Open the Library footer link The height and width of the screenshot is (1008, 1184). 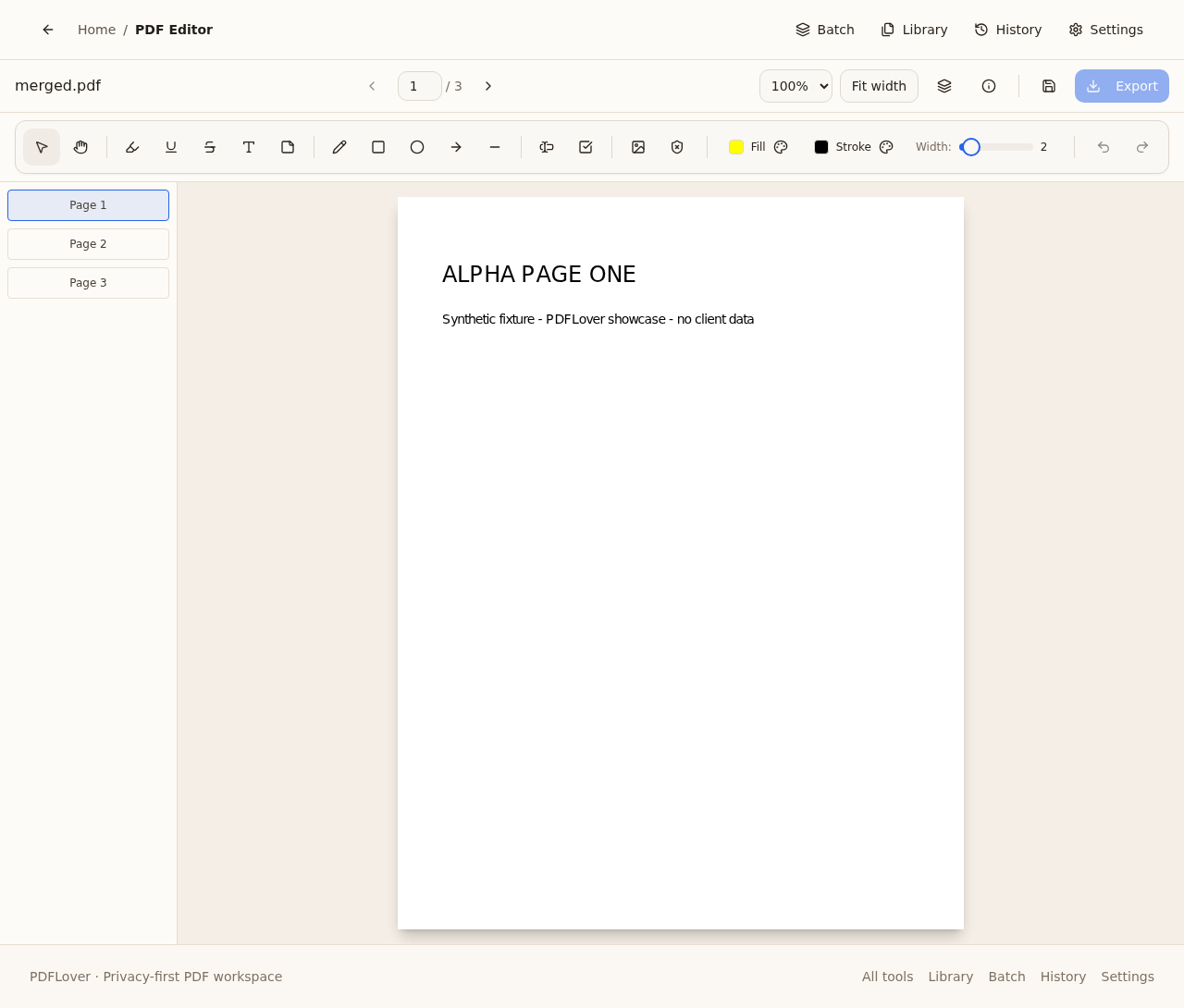950,977
